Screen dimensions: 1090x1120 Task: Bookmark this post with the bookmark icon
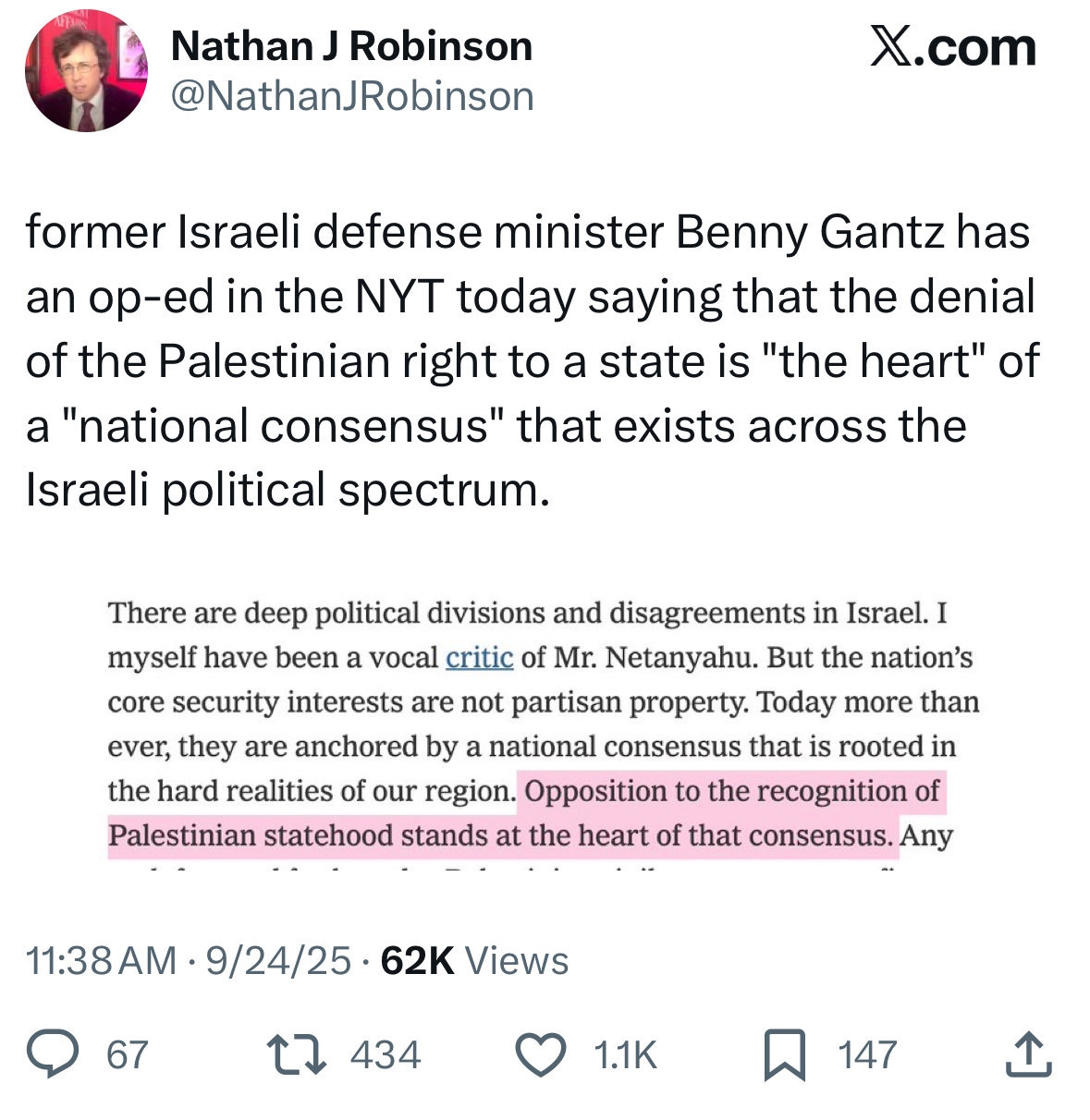[x=785, y=1055]
